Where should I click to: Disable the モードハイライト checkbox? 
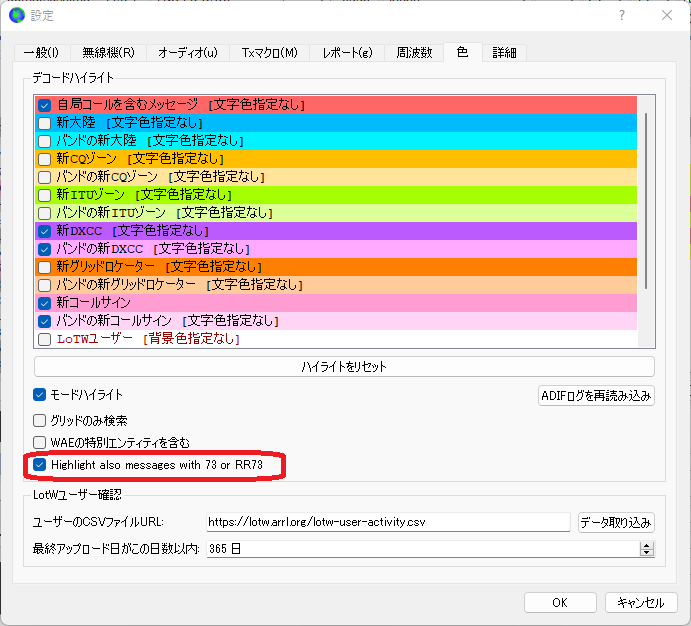40,395
